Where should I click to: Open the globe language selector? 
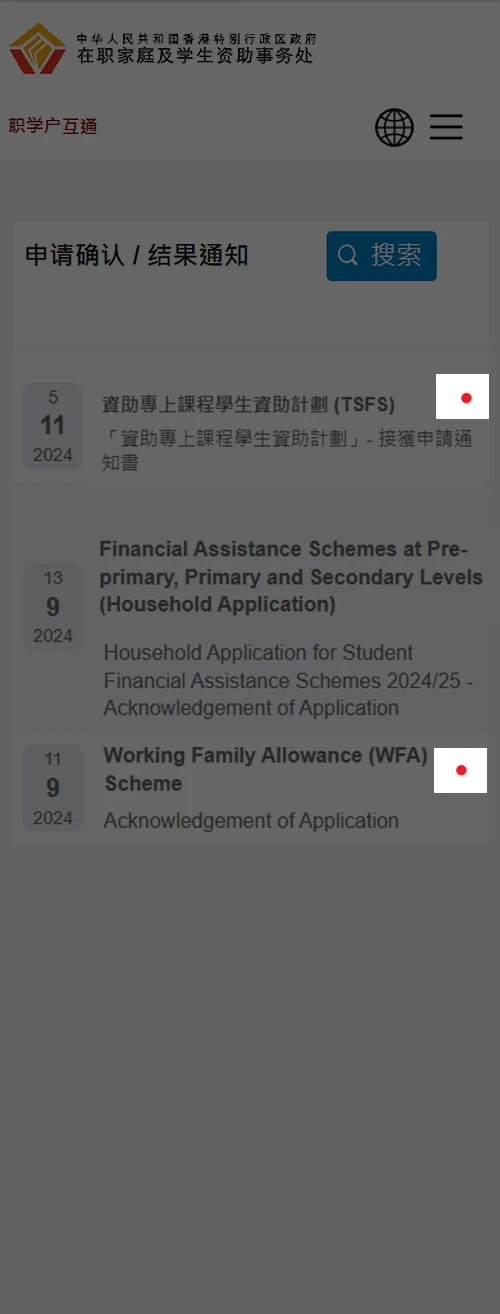click(x=394, y=128)
